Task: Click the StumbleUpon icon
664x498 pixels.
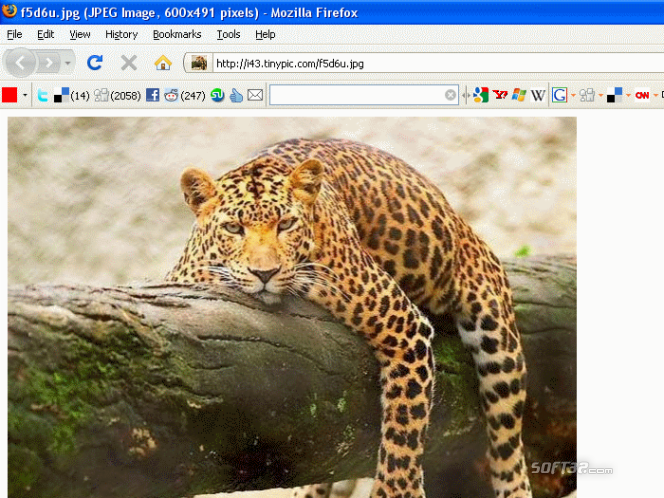Action: [x=217, y=95]
